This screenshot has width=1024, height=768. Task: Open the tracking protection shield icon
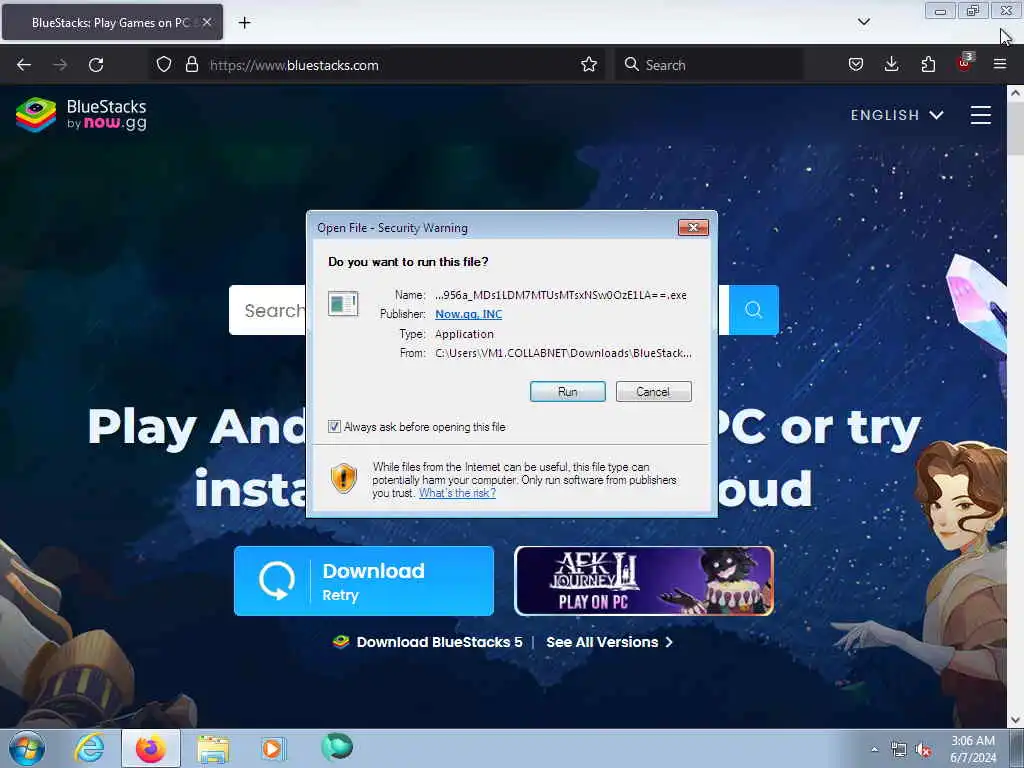[164, 65]
